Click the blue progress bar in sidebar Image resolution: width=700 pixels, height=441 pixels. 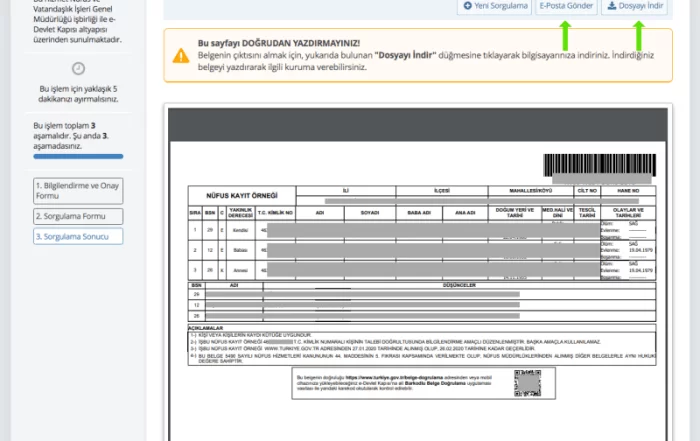(78, 156)
